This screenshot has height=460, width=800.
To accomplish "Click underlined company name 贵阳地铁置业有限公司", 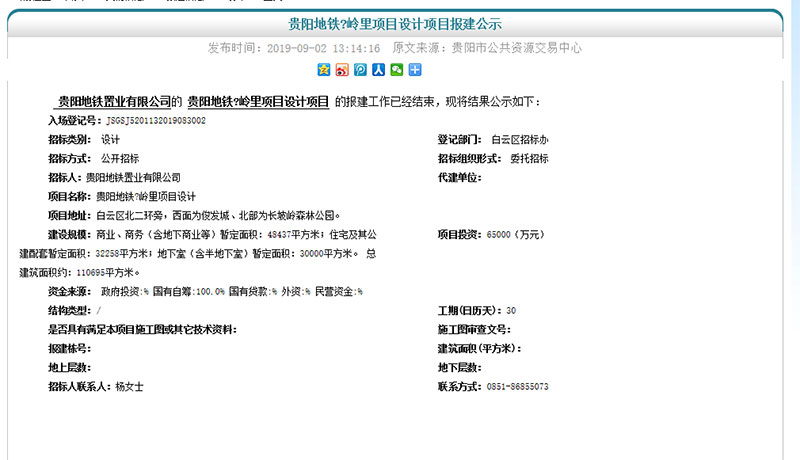I will click(114, 101).
